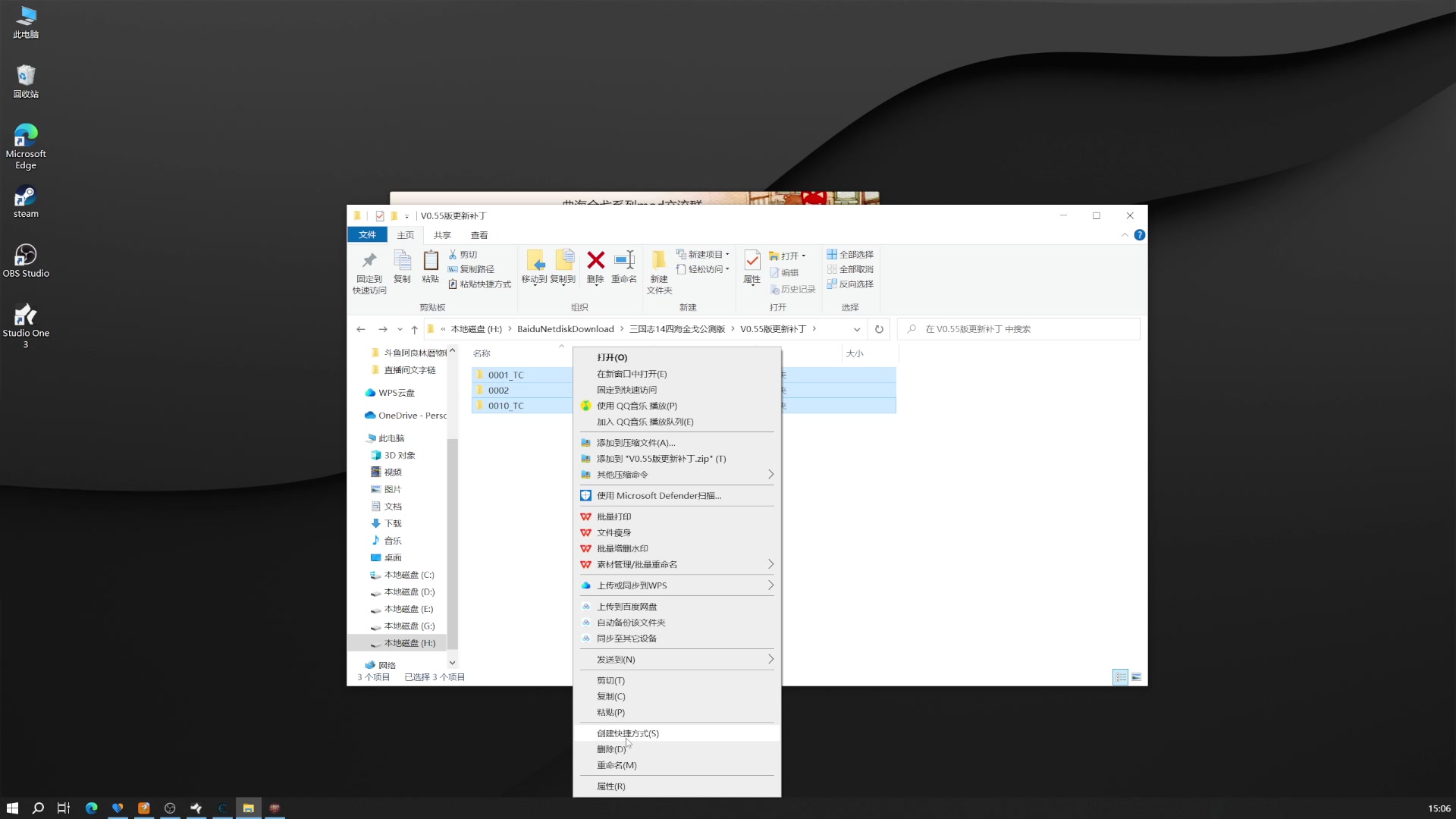Open the File ribbon tab
This screenshot has height=819, width=1456.
tap(367, 235)
